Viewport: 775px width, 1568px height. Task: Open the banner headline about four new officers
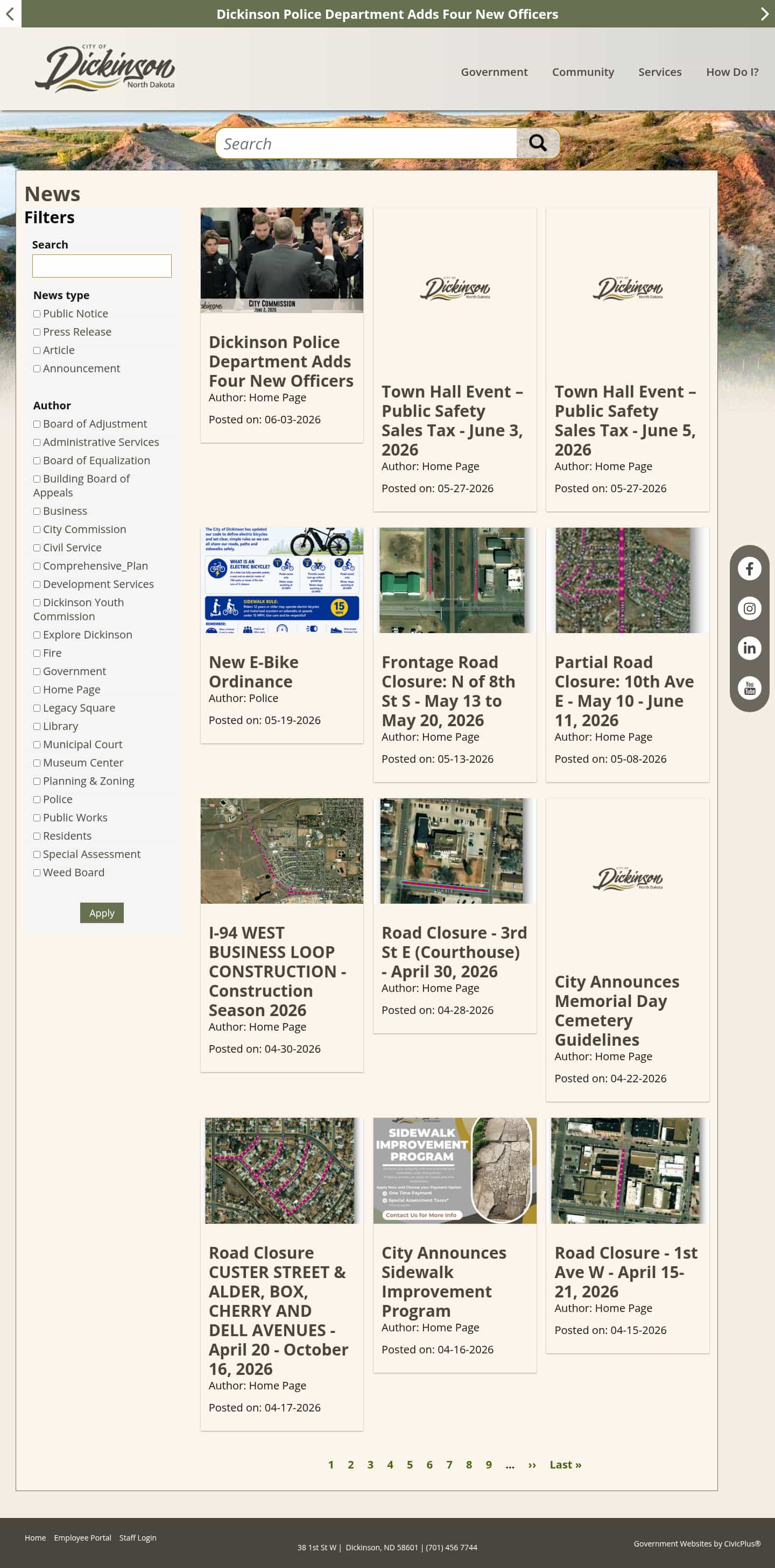pyautogui.click(x=387, y=14)
